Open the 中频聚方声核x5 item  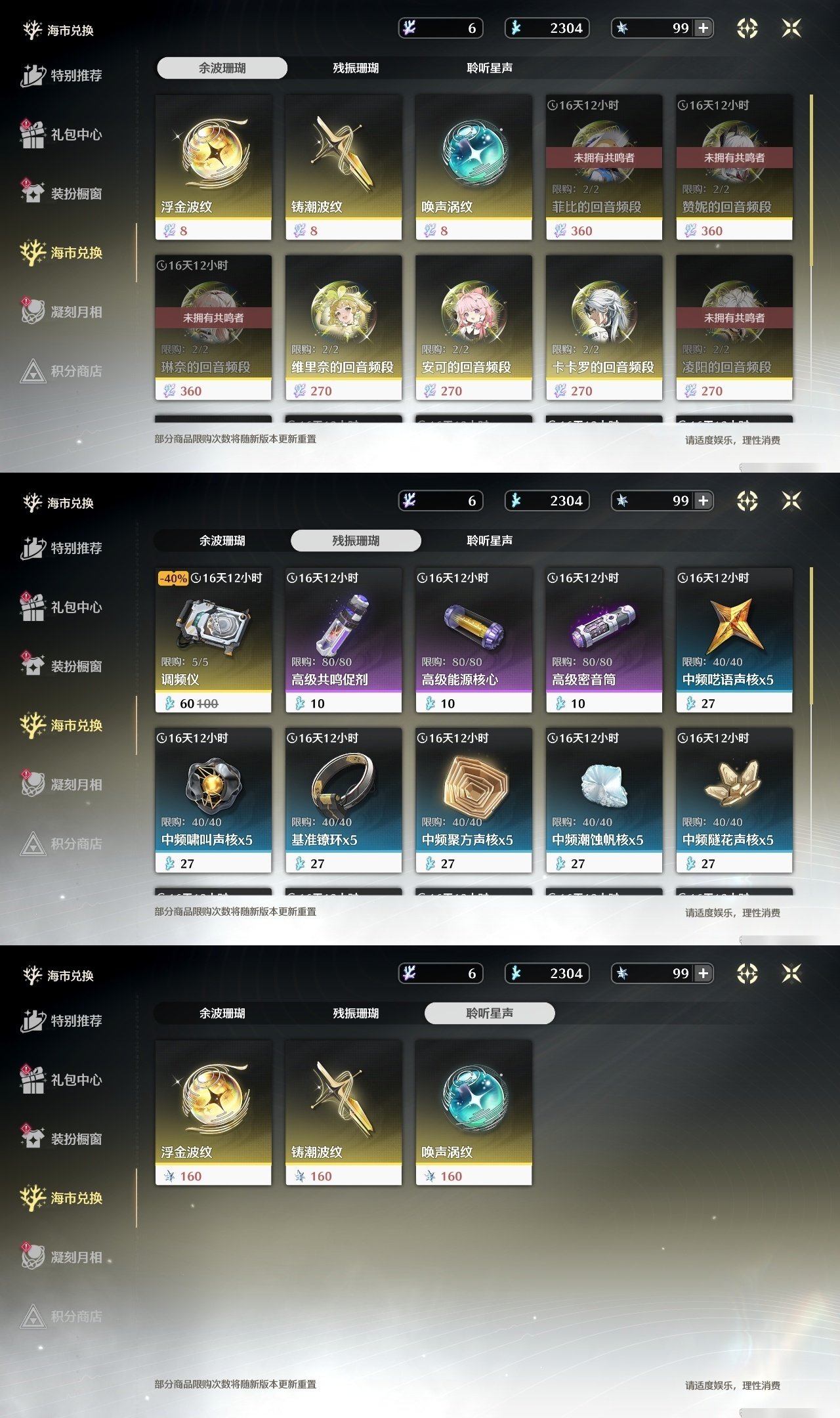474,800
